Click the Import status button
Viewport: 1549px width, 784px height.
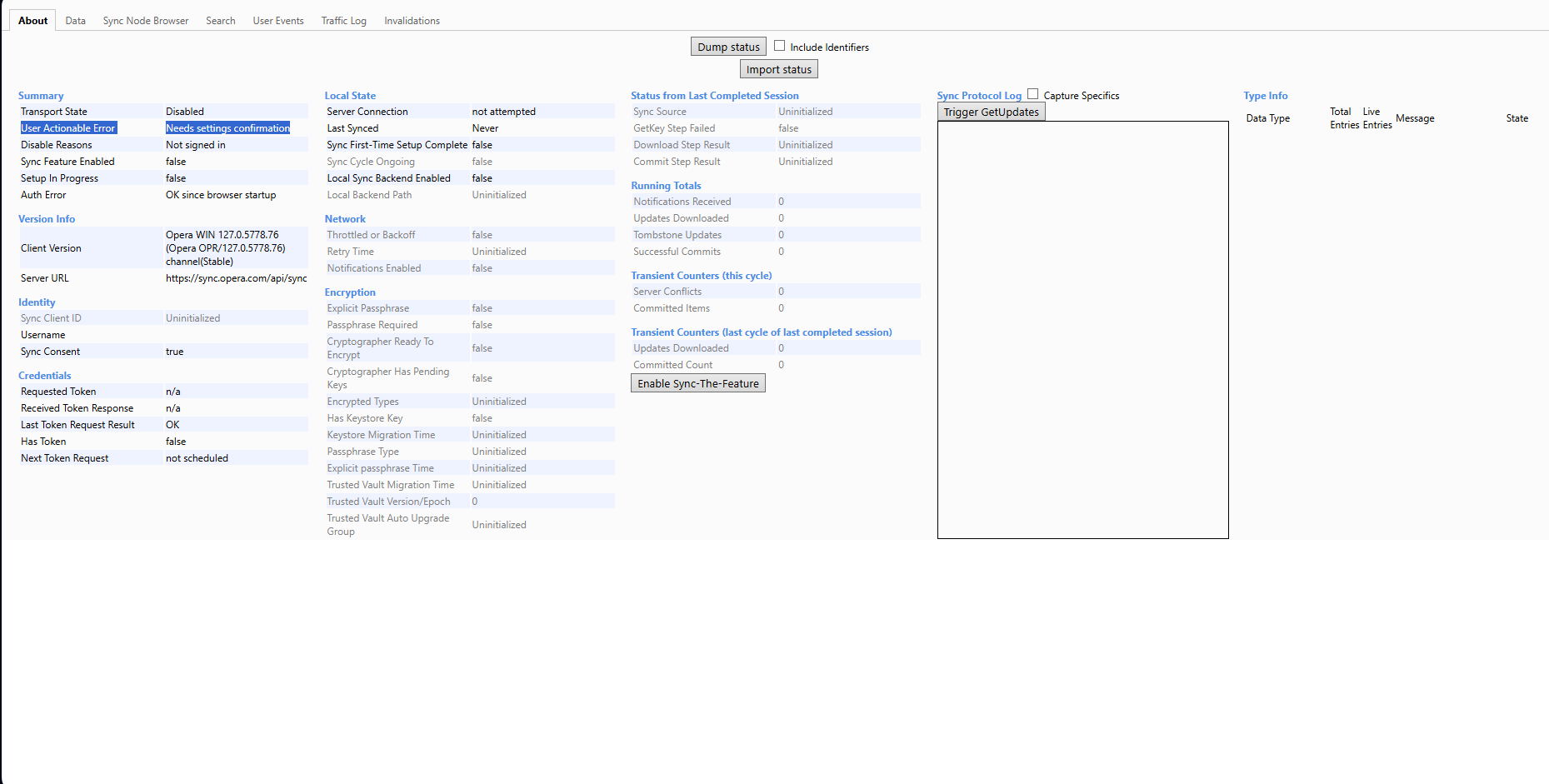[777, 68]
